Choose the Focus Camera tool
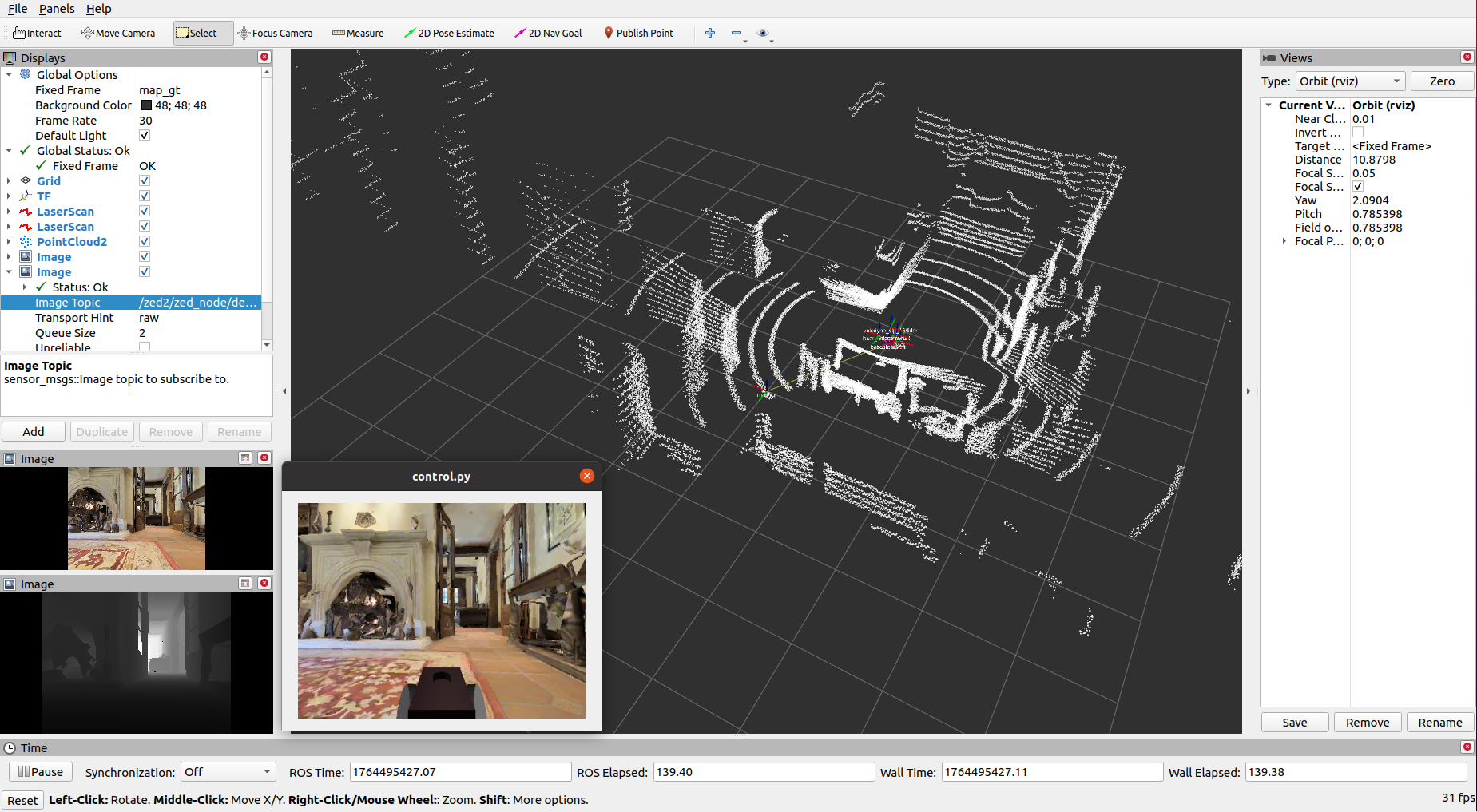 click(x=275, y=33)
